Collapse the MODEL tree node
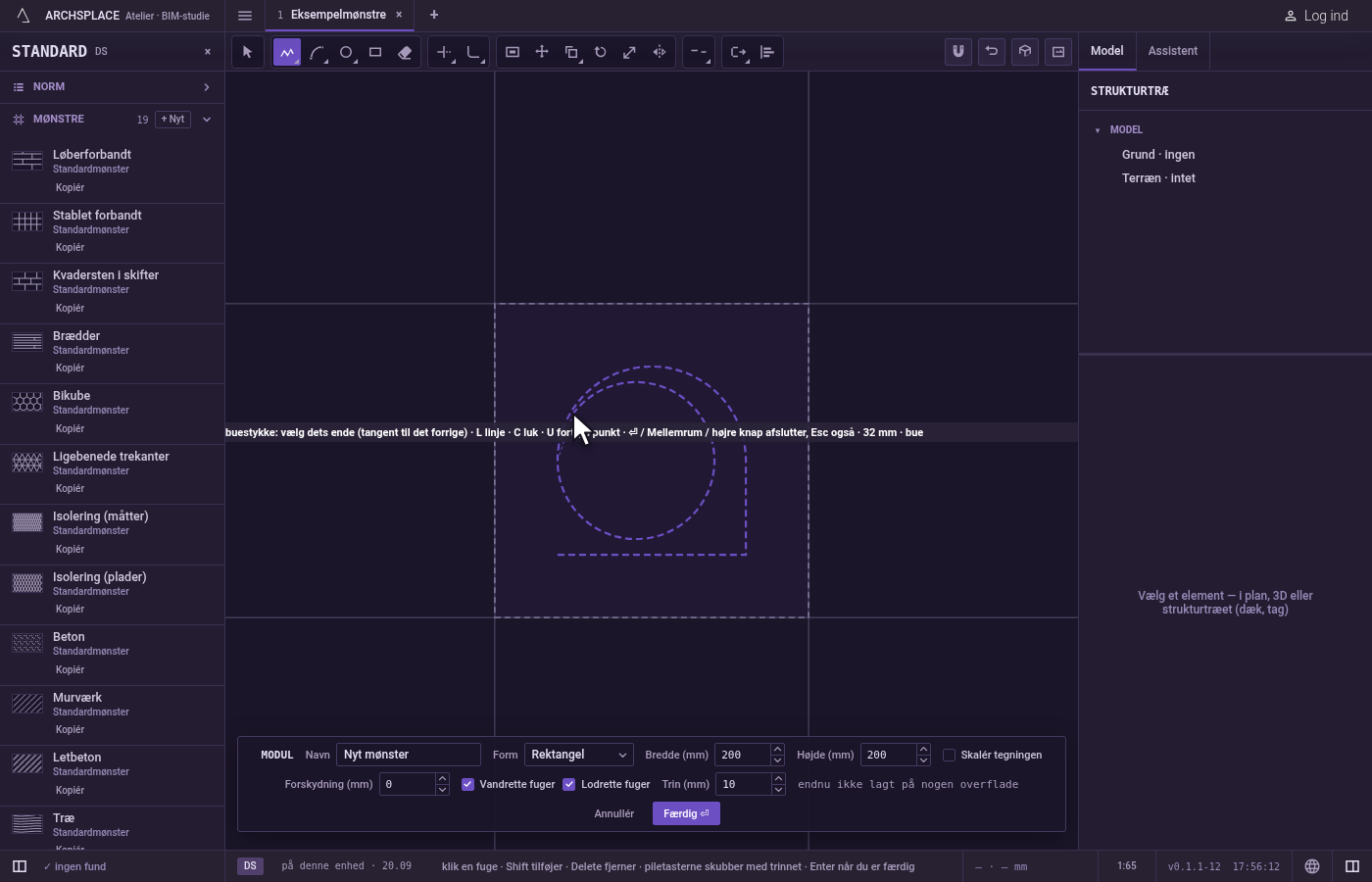Viewport: 1372px width, 882px height. [1098, 130]
